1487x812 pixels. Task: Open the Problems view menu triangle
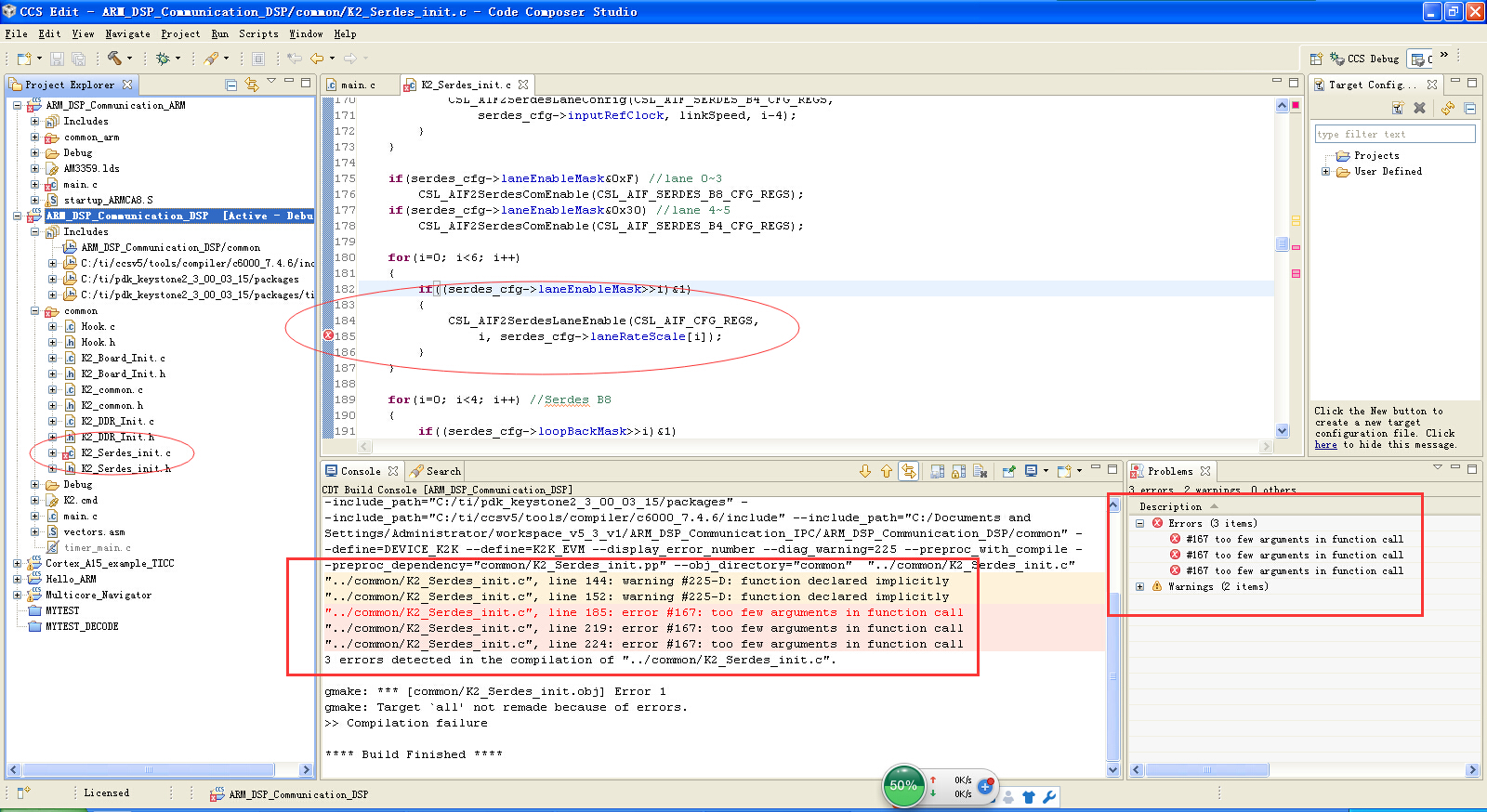point(1437,467)
